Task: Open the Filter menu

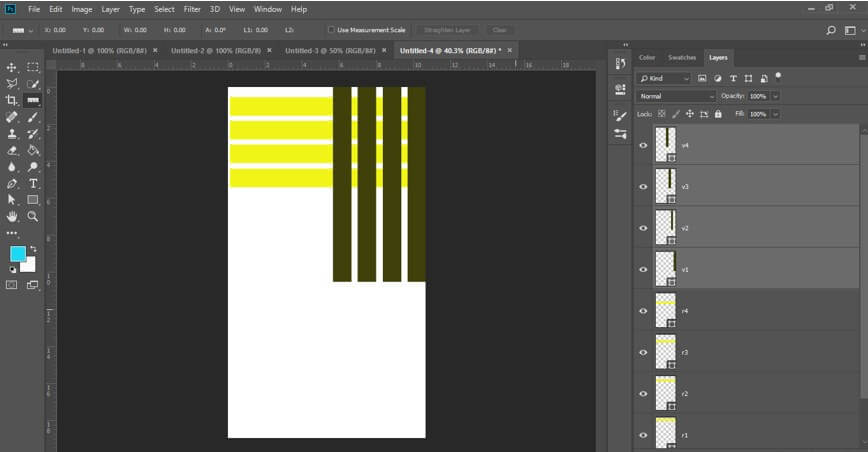Action: [x=192, y=9]
